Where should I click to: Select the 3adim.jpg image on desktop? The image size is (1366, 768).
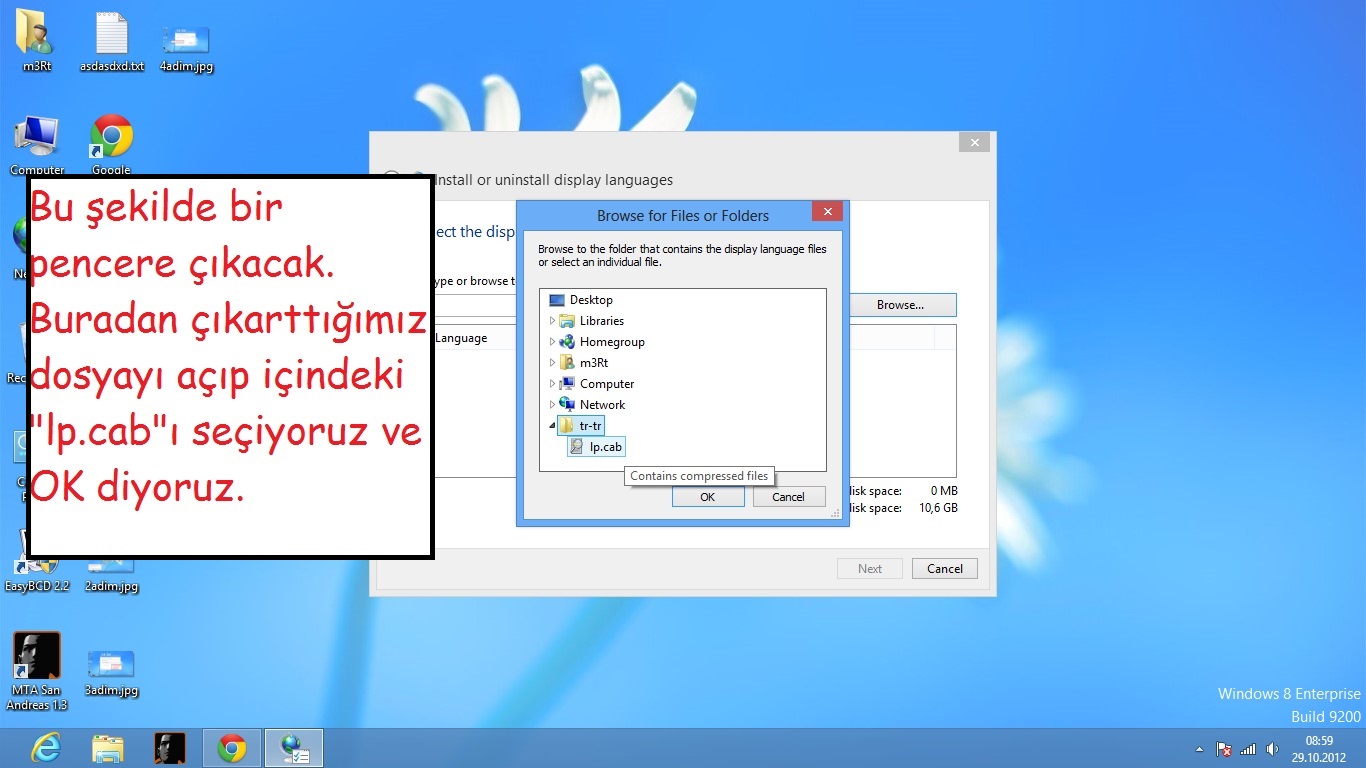click(111, 673)
